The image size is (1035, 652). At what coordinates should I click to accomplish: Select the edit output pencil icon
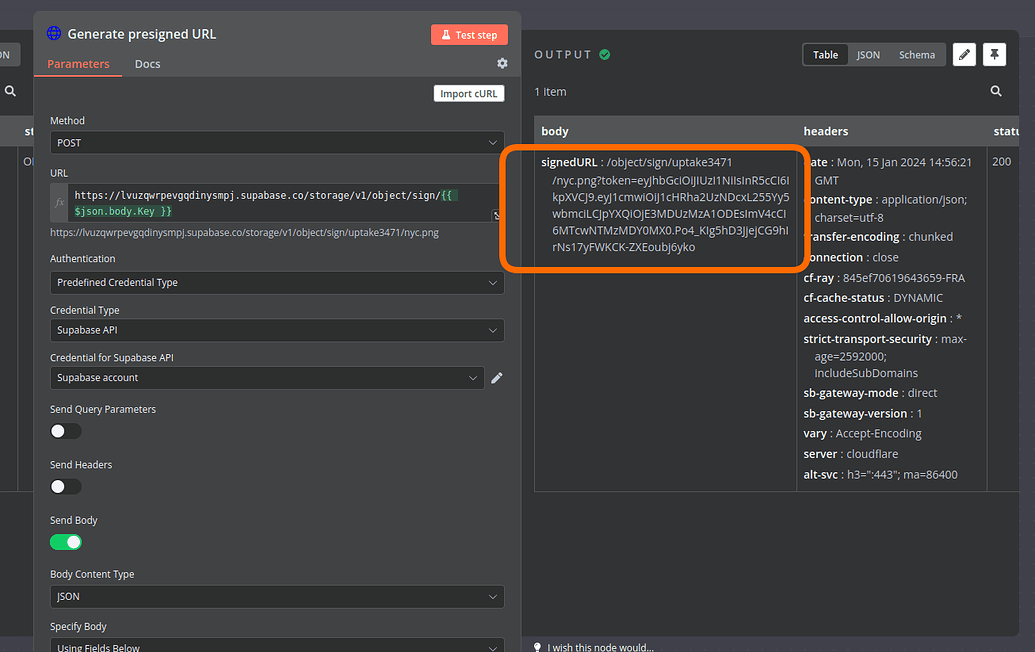963,54
